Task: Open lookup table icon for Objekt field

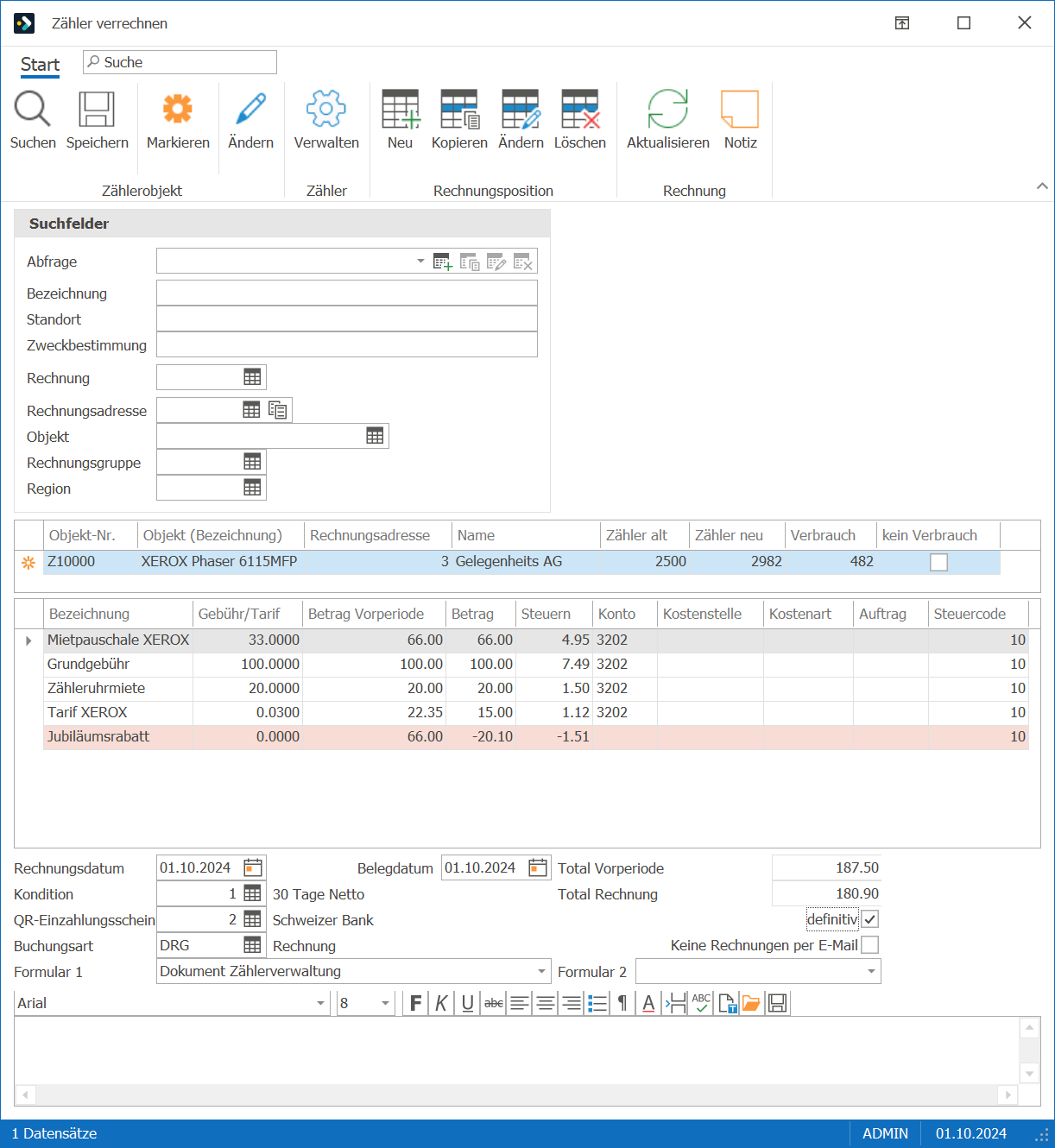Action: coord(375,436)
